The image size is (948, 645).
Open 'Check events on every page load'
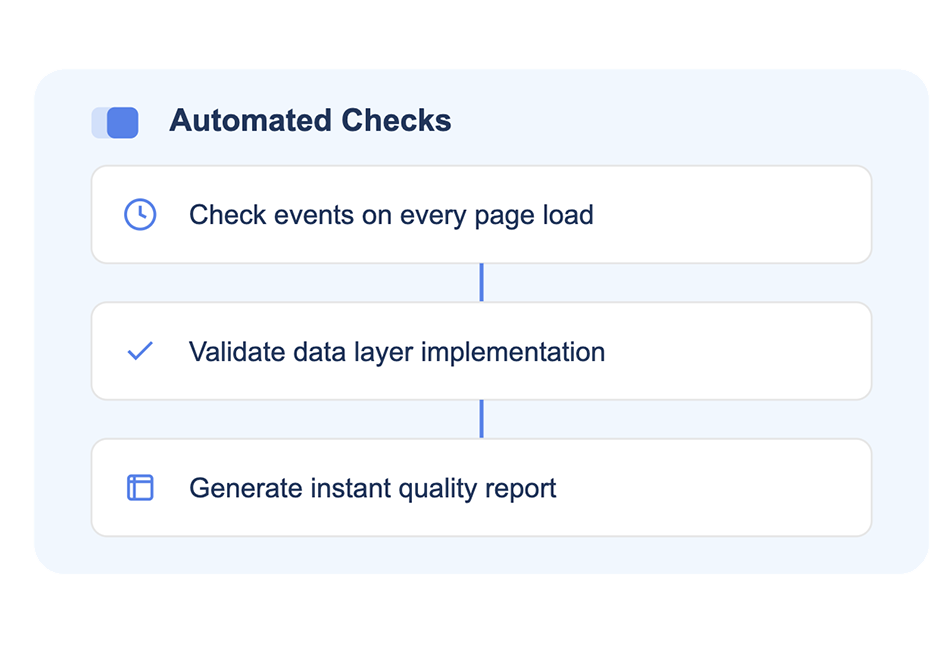point(391,215)
